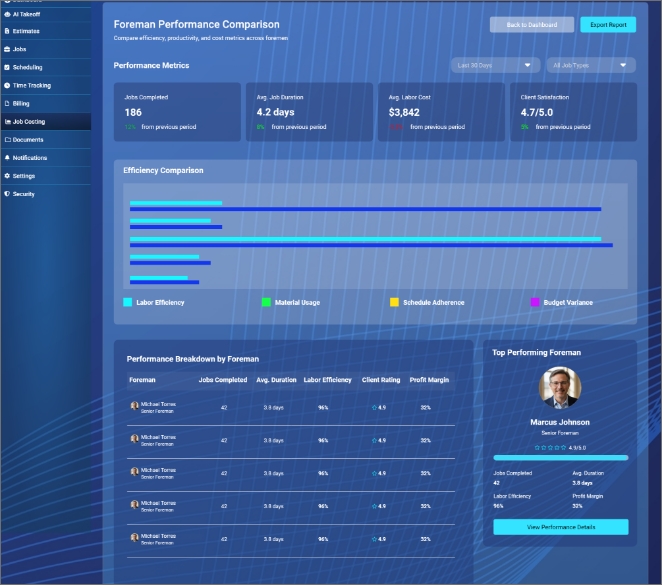This screenshot has width=662, height=585.
Task: Click View Performance Details button
Action: click(x=561, y=527)
